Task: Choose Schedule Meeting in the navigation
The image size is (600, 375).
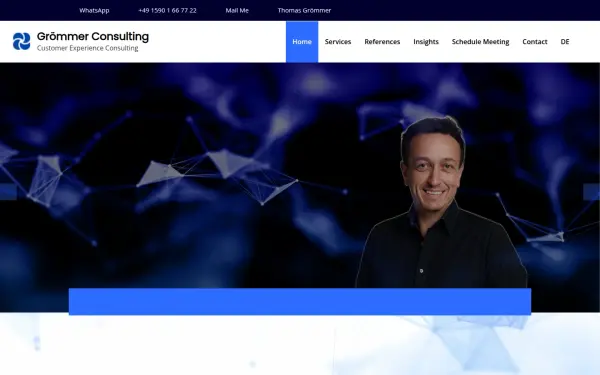Action: coord(480,42)
